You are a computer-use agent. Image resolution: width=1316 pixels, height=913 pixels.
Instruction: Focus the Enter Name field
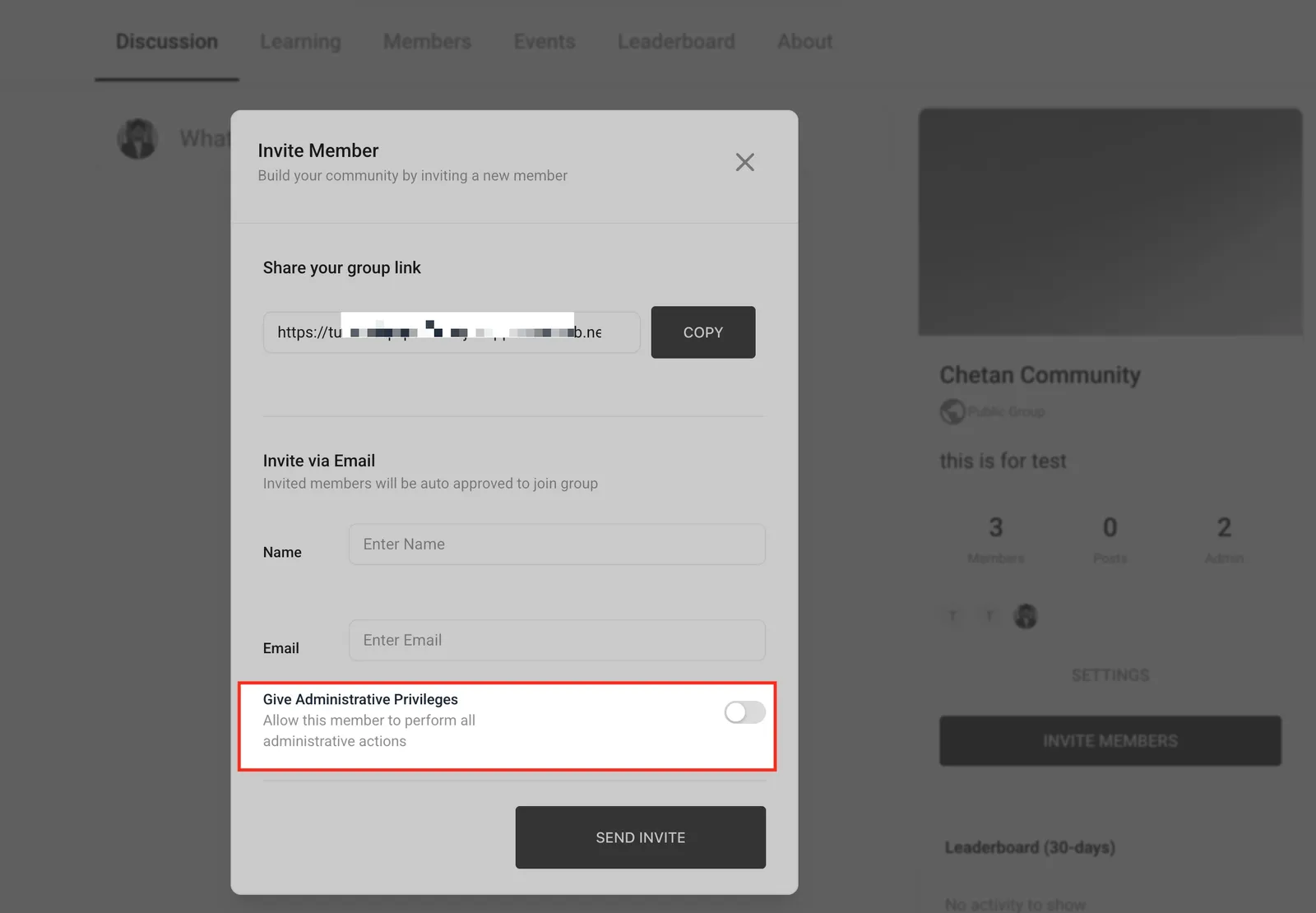[557, 545]
